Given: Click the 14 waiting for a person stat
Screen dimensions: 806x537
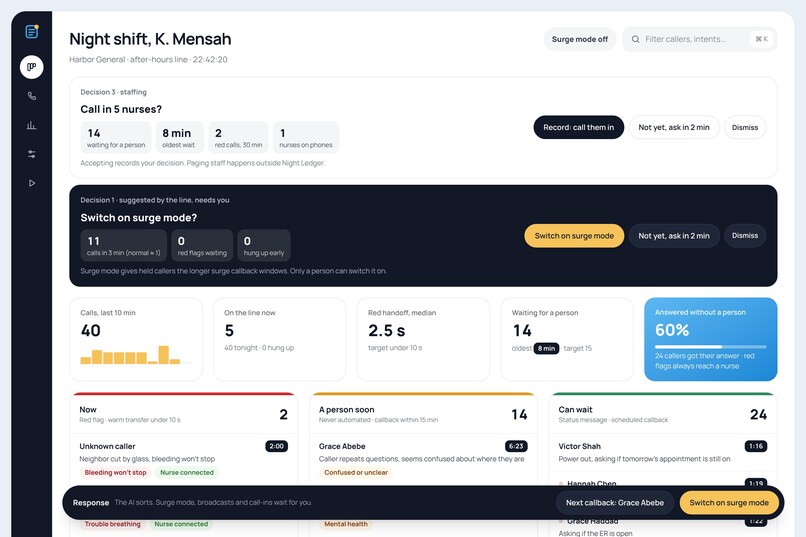Looking at the screenshot, I should 116,138.
